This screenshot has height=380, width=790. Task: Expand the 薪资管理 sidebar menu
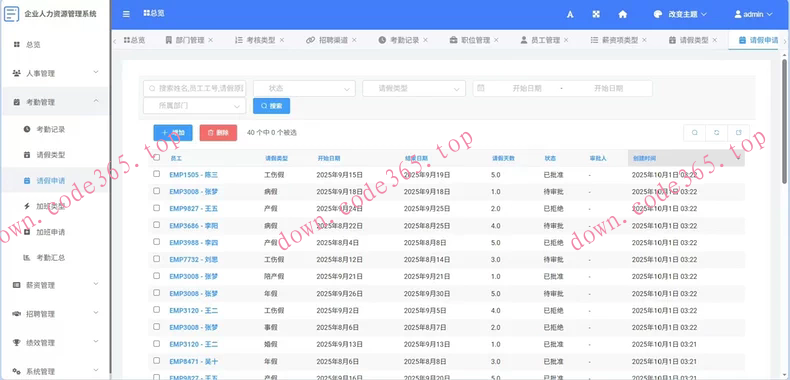54,285
